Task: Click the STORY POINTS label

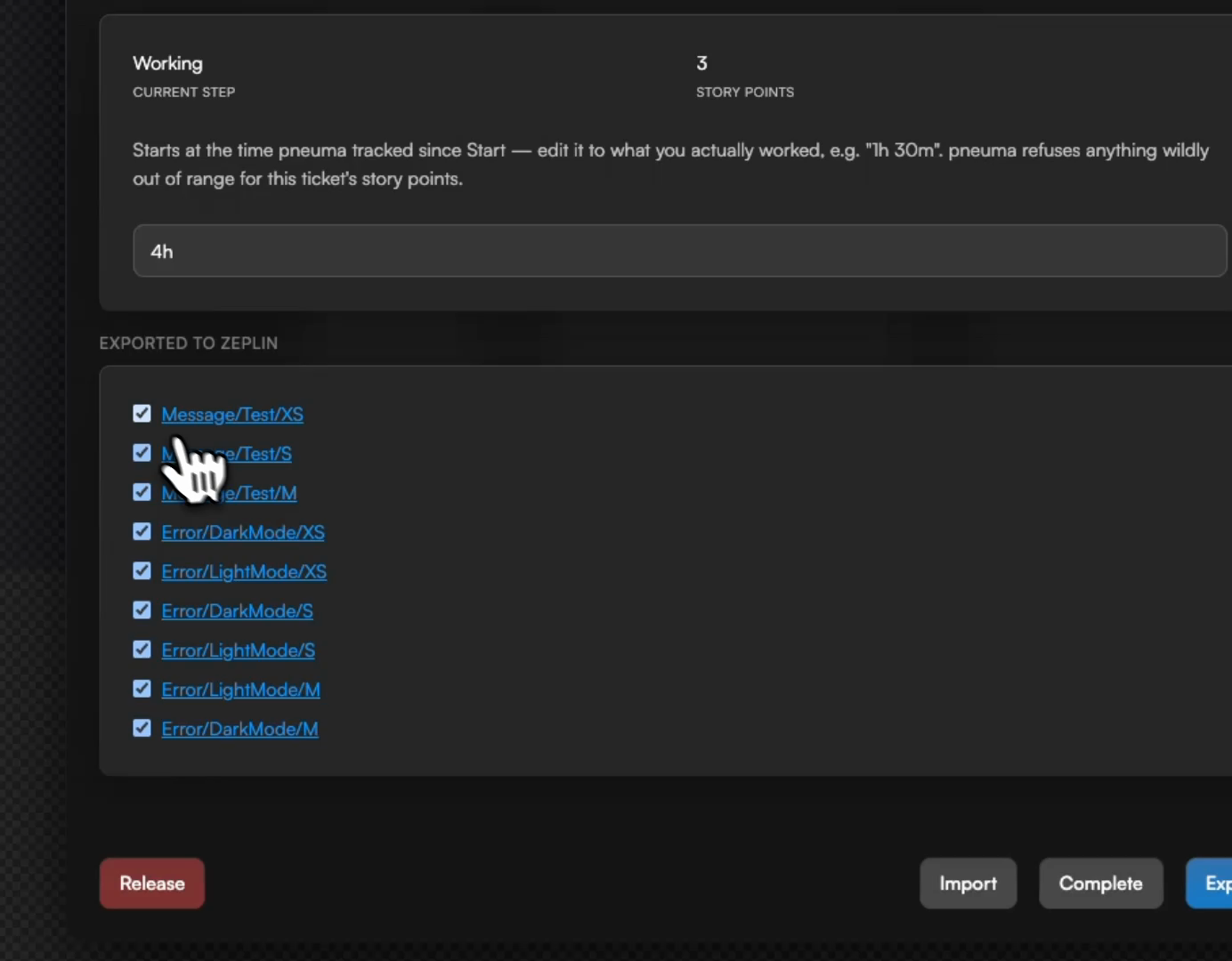Action: click(x=745, y=93)
